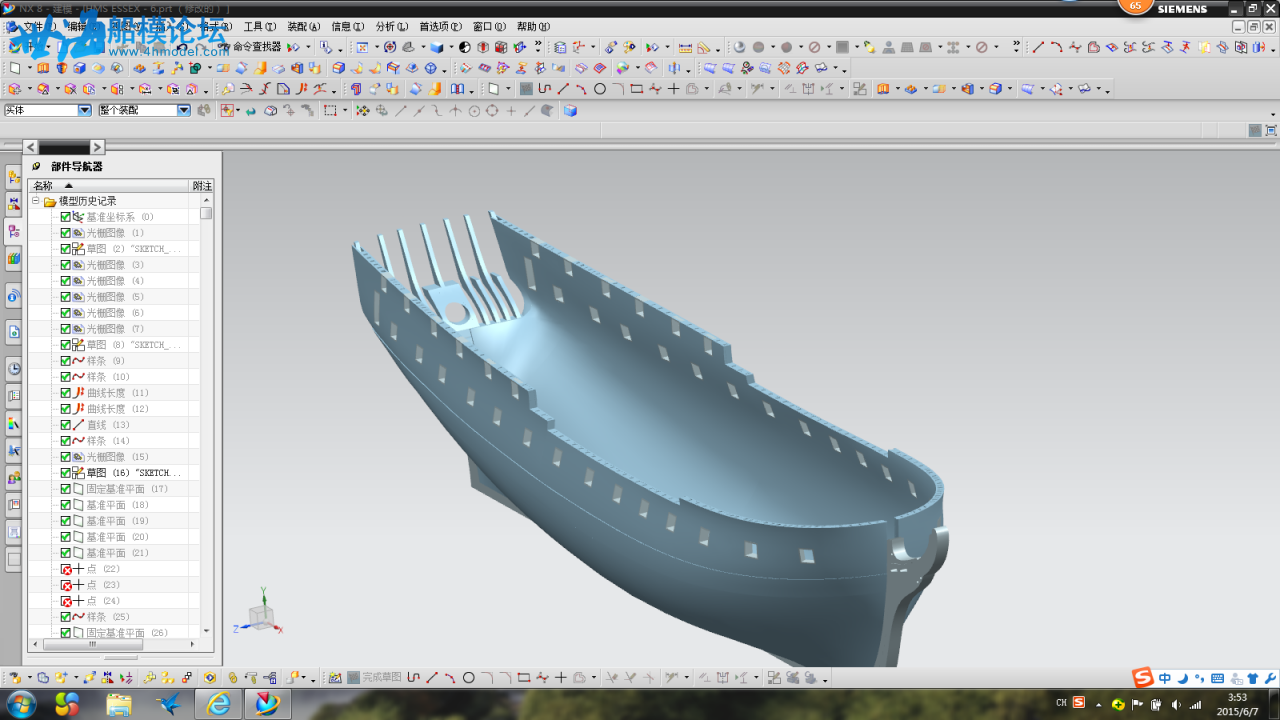Image resolution: width=1280 pixels, height=720 pixels.
Task: Open the 工具(T) menu
Action: pyautogui.click(x=260, y=27)
